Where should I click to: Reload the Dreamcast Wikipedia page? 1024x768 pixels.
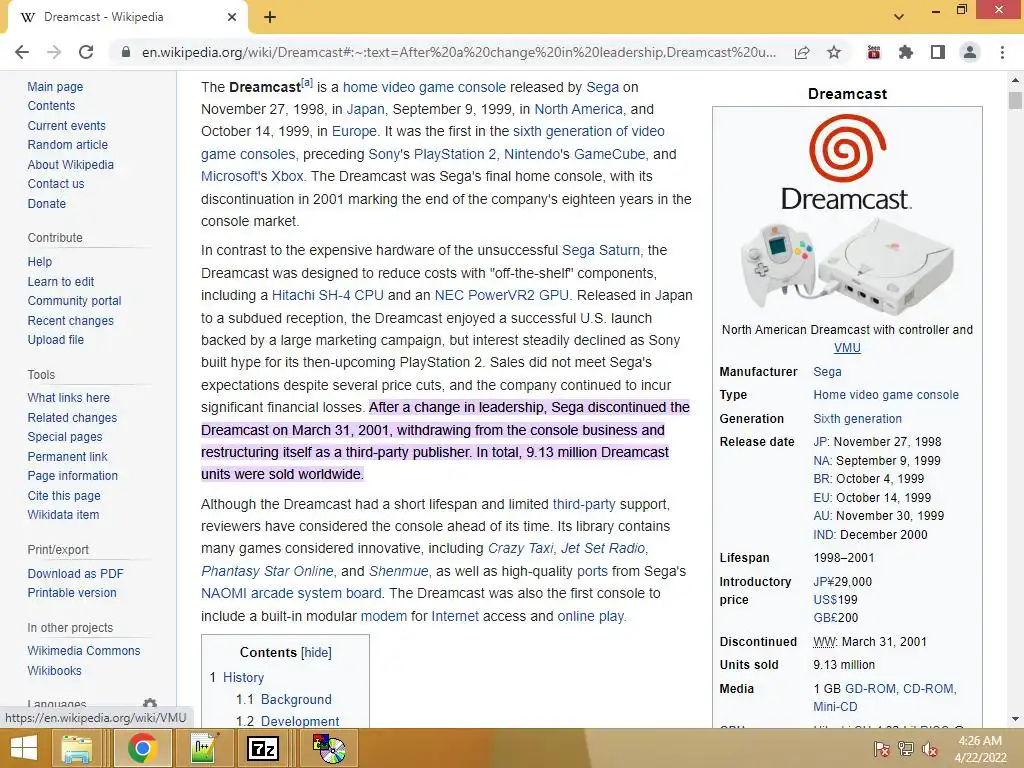click(86, 52)
